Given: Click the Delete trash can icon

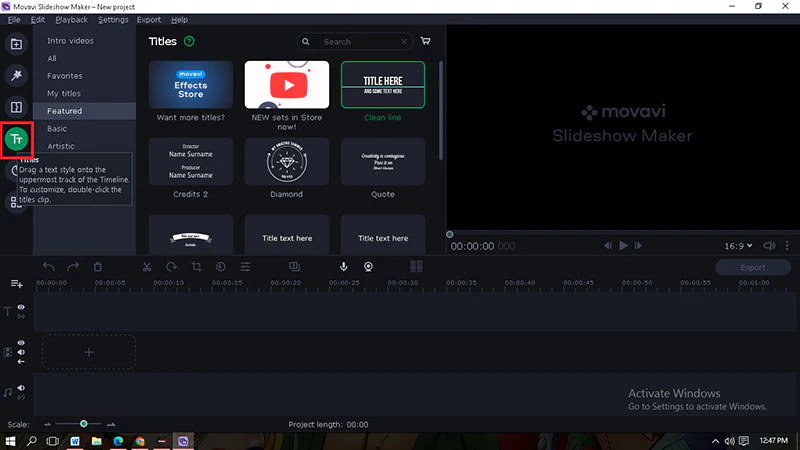Looking at the screenshot, I should 98,266.
